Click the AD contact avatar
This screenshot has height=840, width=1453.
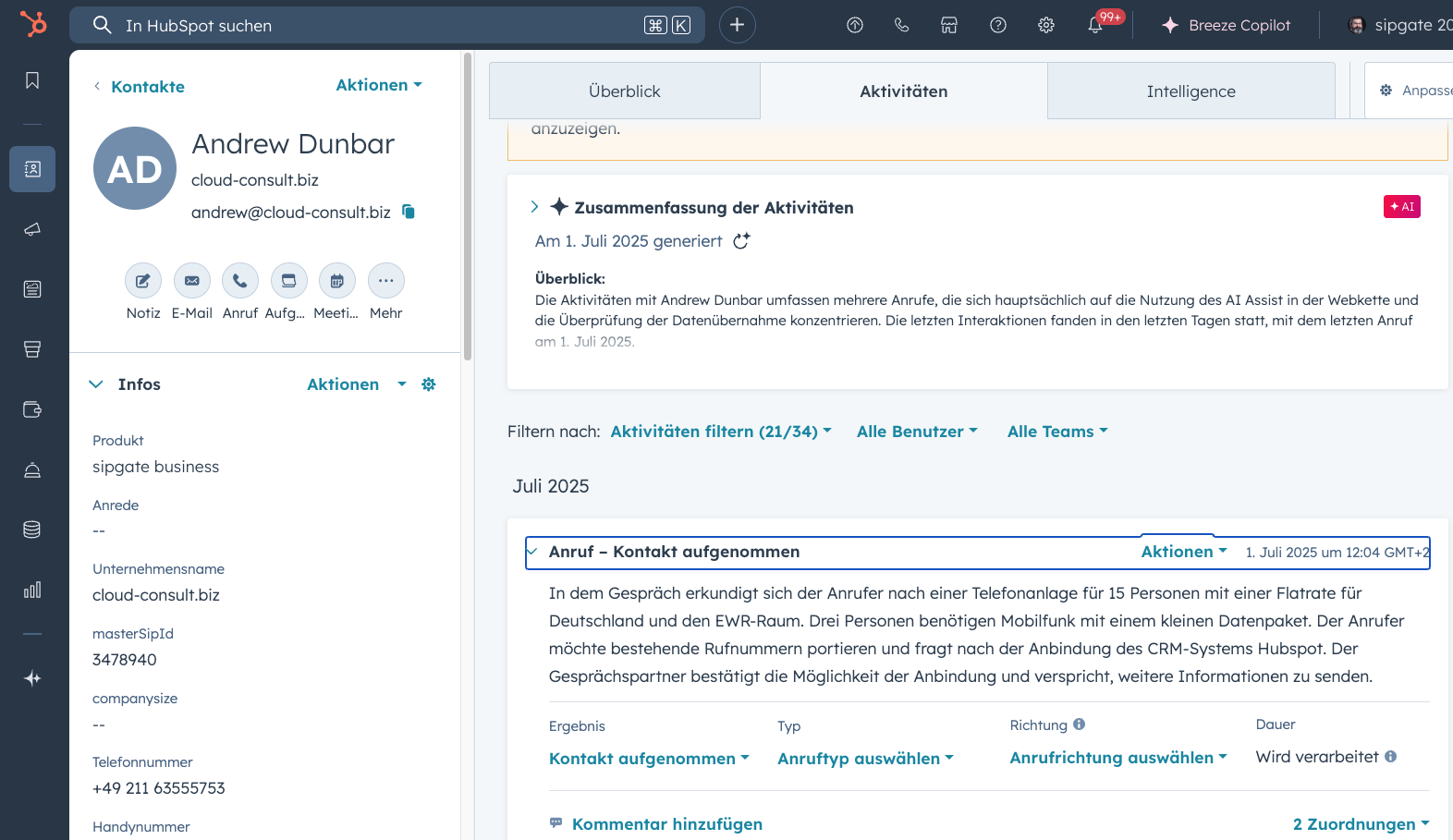coord(135,168)
